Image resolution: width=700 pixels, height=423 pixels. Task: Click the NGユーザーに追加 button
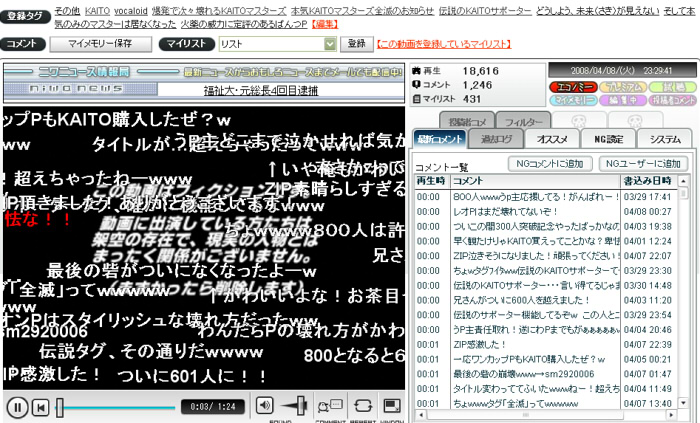tap(643, 164)
